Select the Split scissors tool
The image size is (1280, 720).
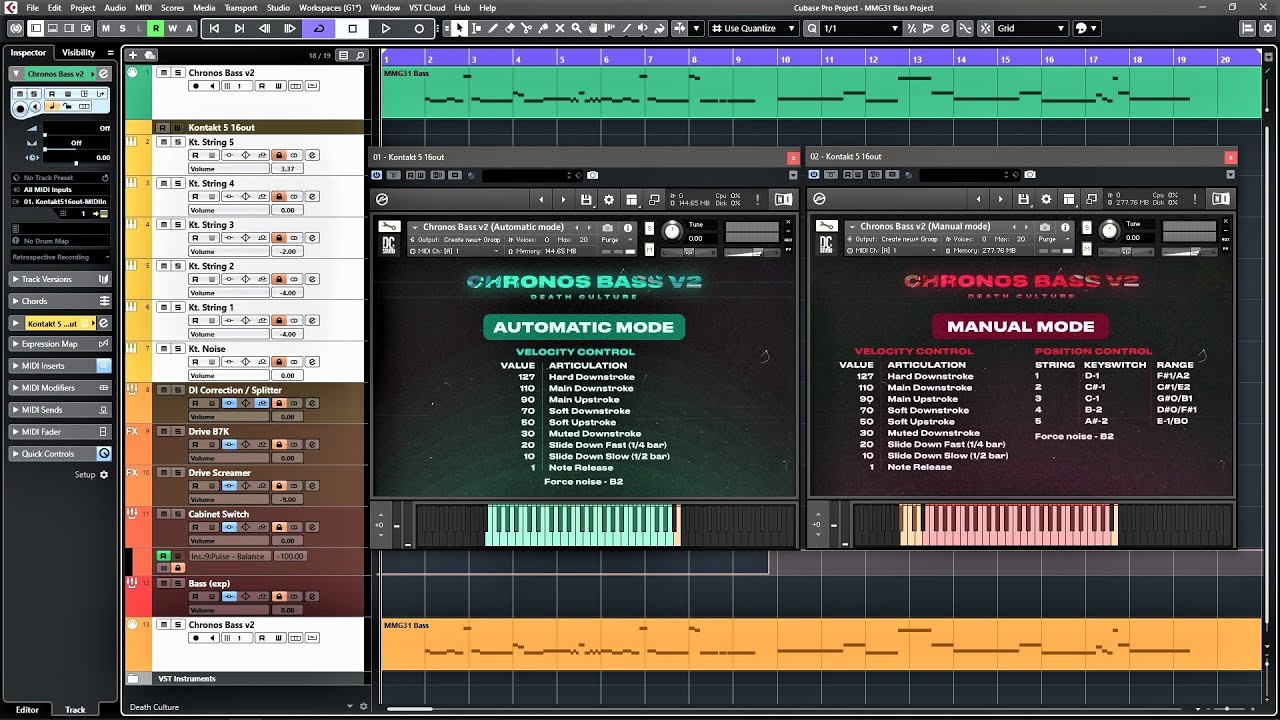pos(526,28)
